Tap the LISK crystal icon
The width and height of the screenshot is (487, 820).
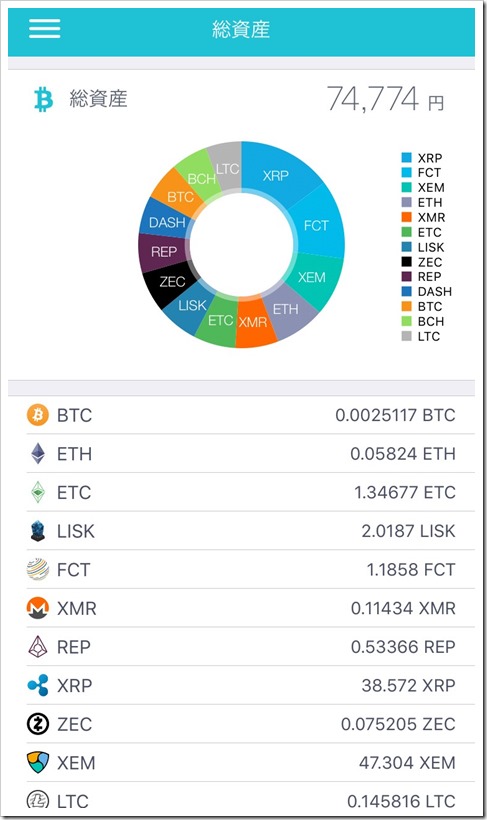(38, 531)
